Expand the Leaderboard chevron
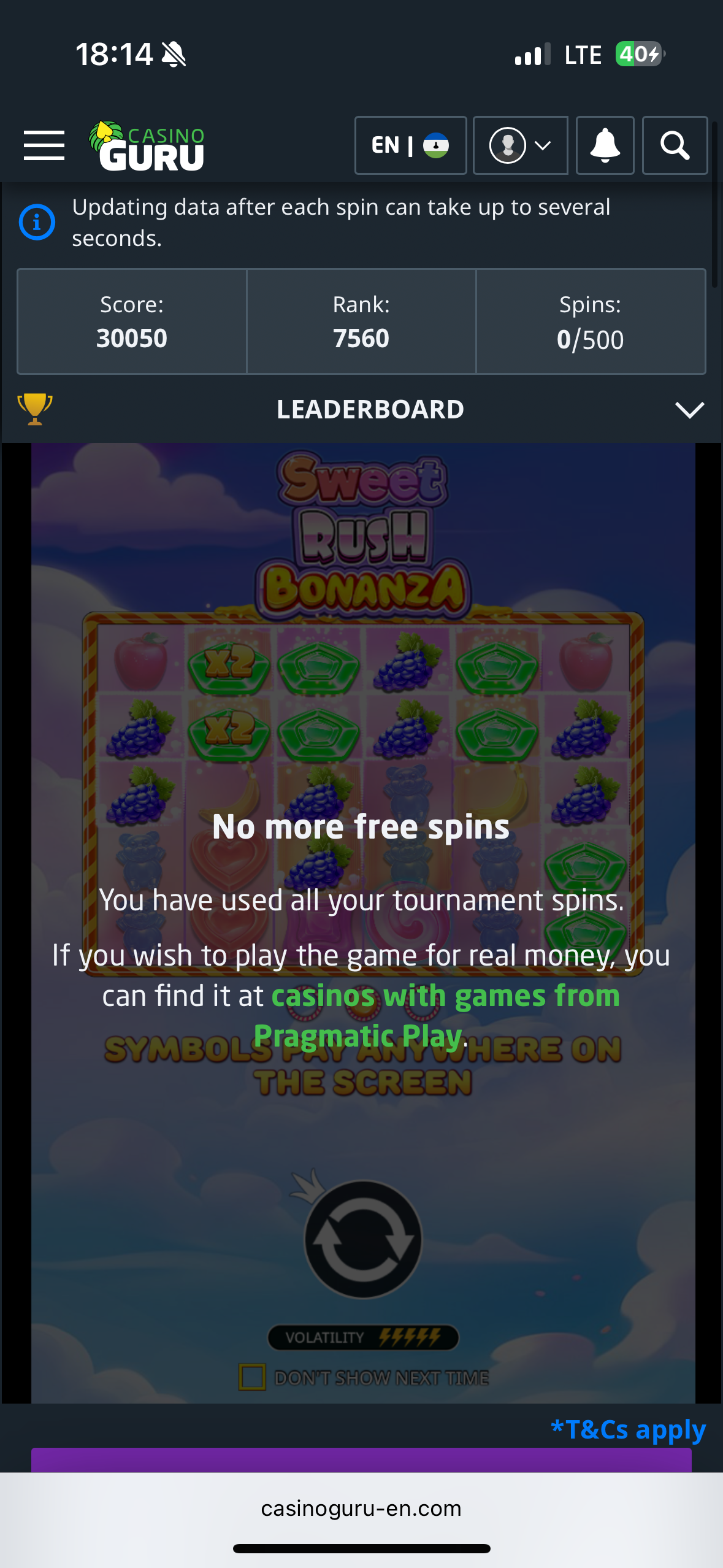The image size is (723, 1568). 689,410
